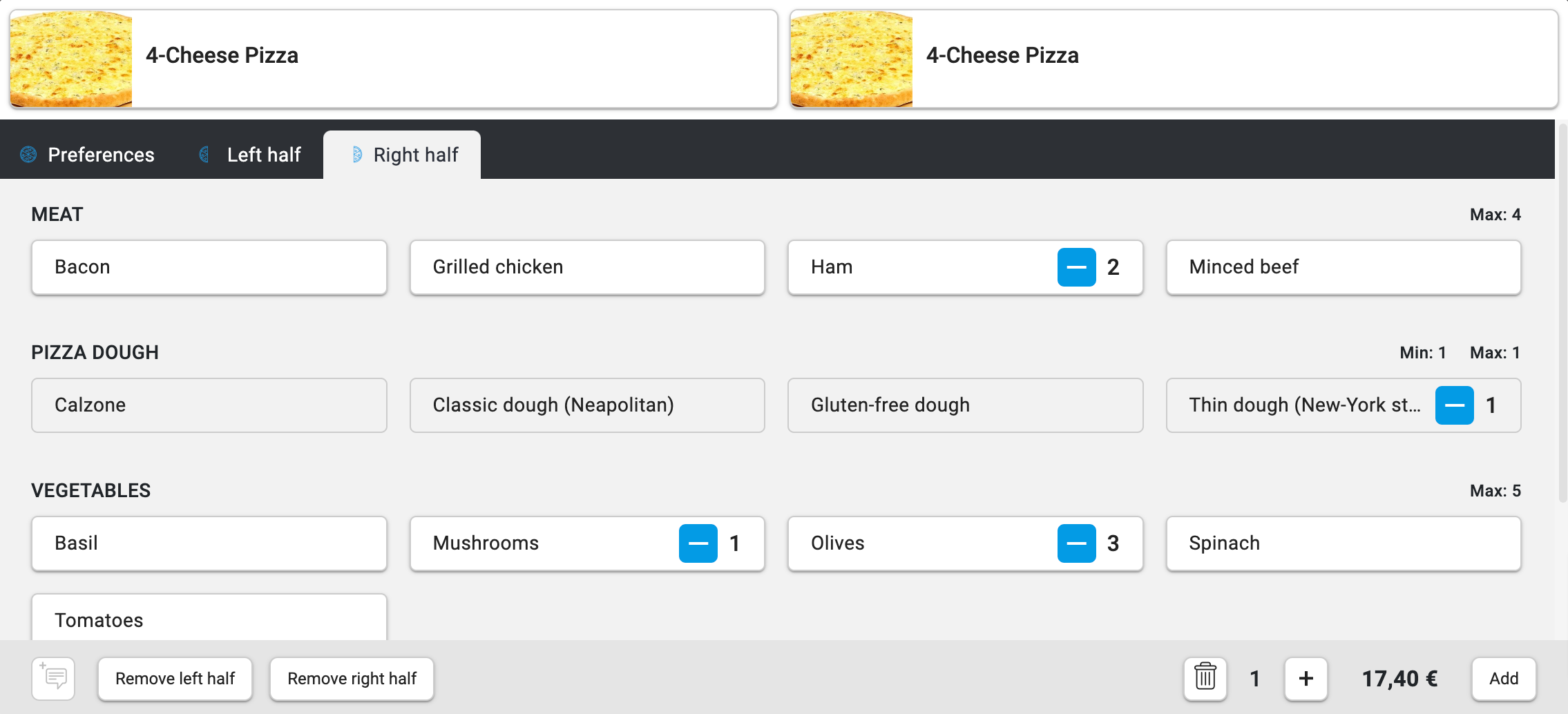This screenshot has width=1568, height=714.
Task: Click the Preferences pizza icon
Action: tap(28, 155)
